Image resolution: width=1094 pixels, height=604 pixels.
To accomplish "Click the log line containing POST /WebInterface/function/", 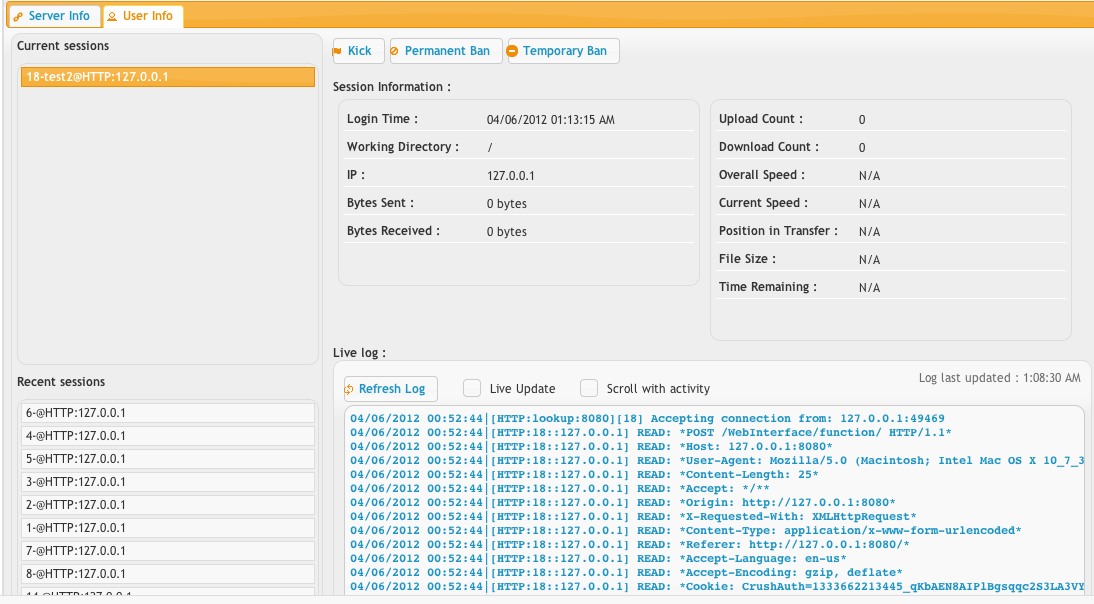I will (651, 432).
